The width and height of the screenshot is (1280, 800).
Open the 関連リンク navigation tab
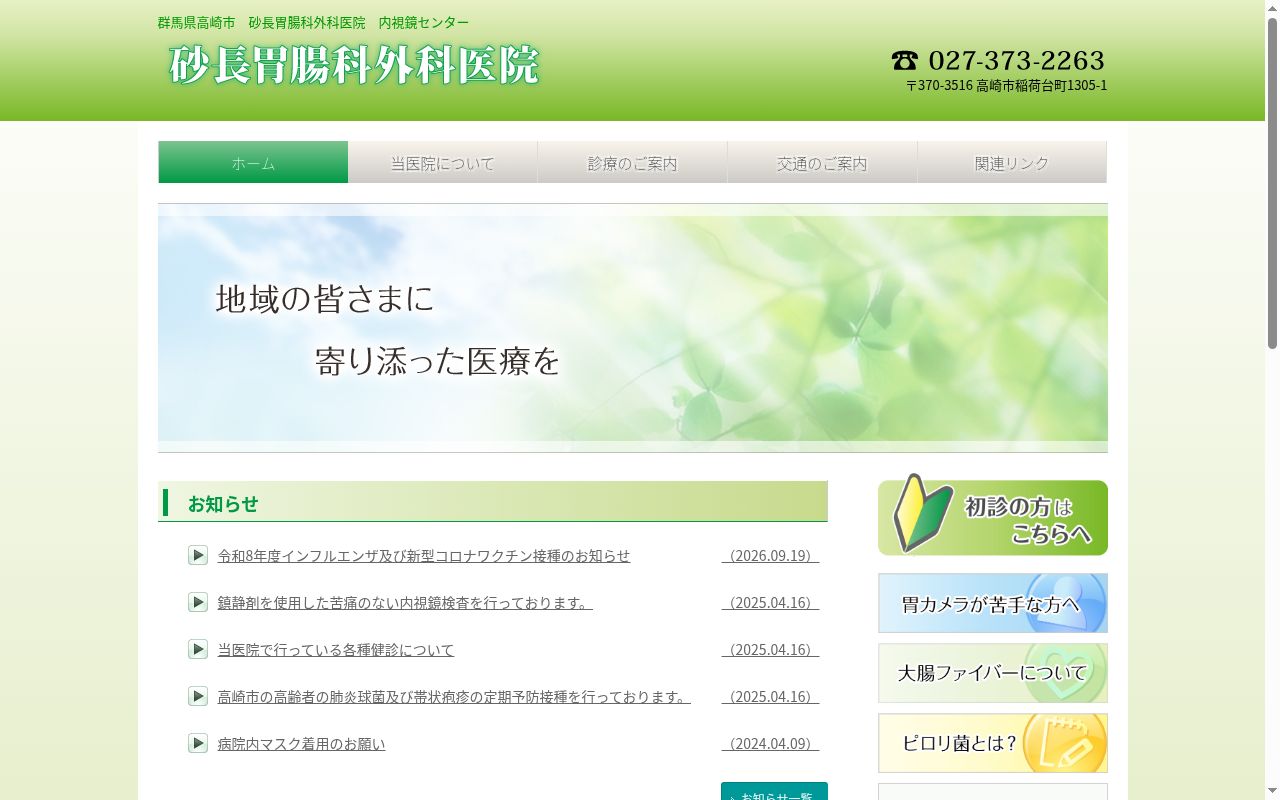tap(1012, 162)
